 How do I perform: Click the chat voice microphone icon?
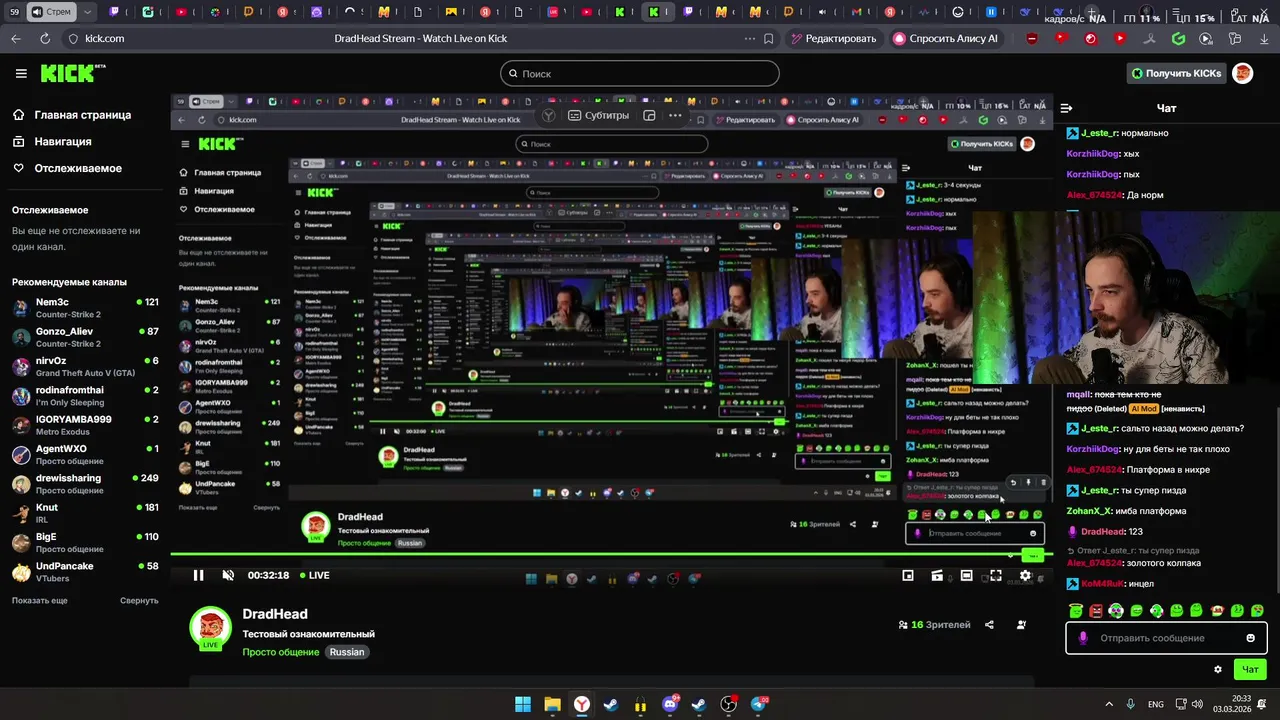click(x=1083, y=638)
